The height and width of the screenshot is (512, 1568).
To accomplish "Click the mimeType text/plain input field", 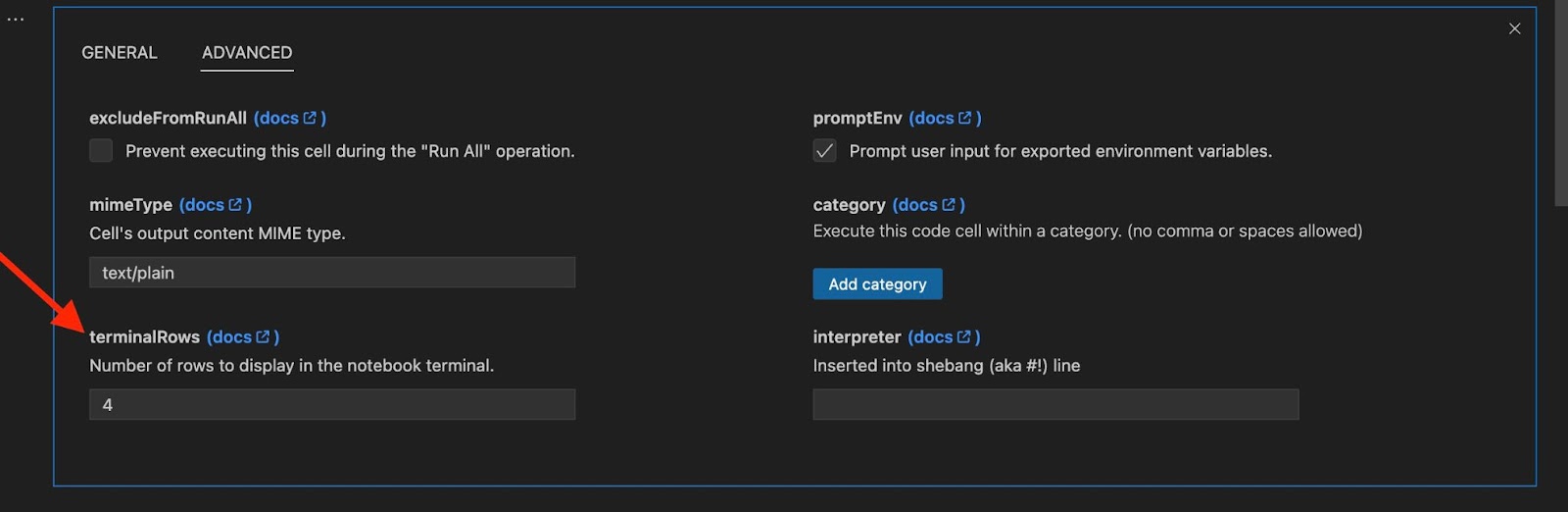I will tap(332, 273).
